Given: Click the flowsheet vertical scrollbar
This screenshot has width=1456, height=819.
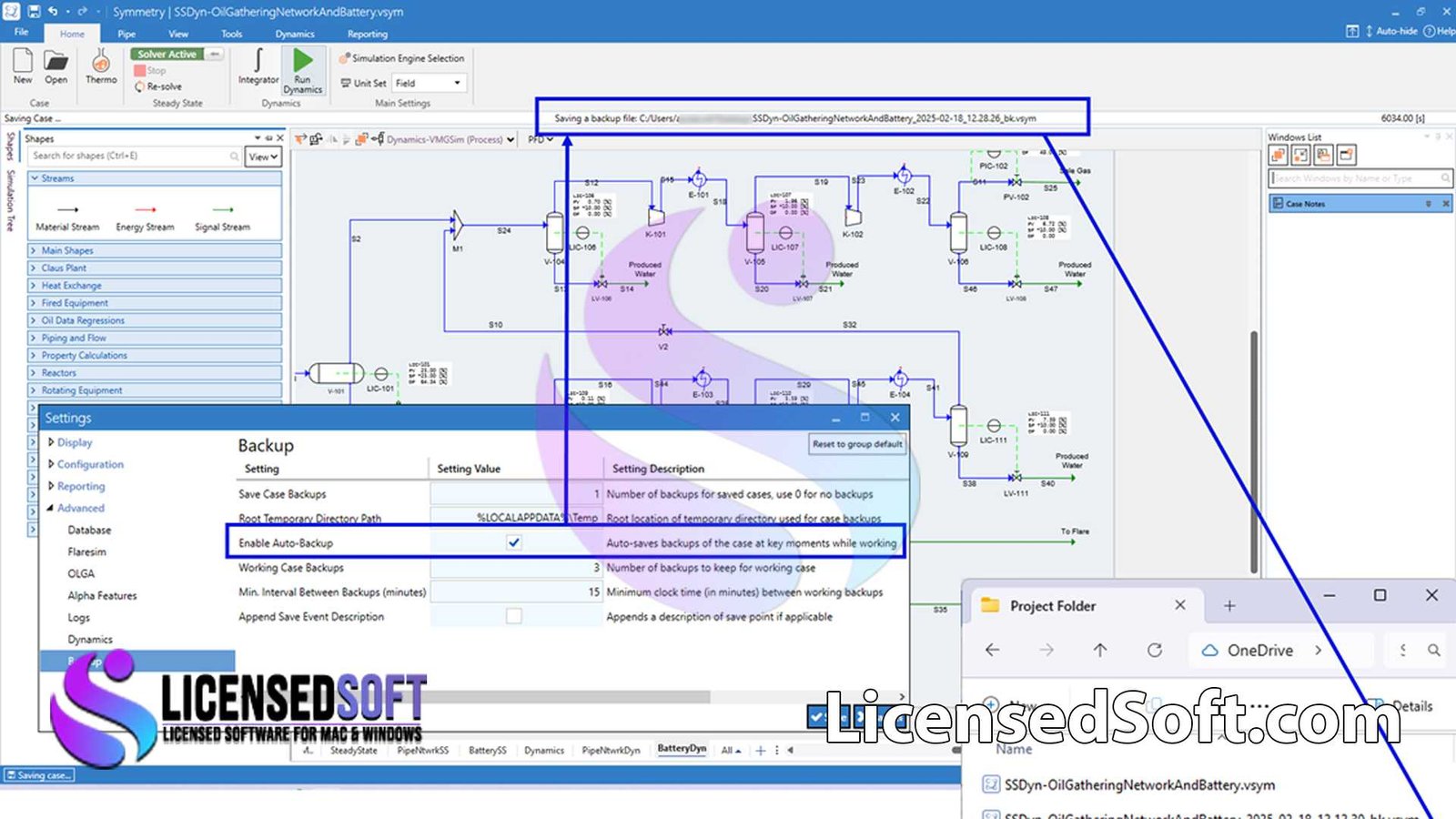Looking at the screenshot, I should coord(1254,452).
